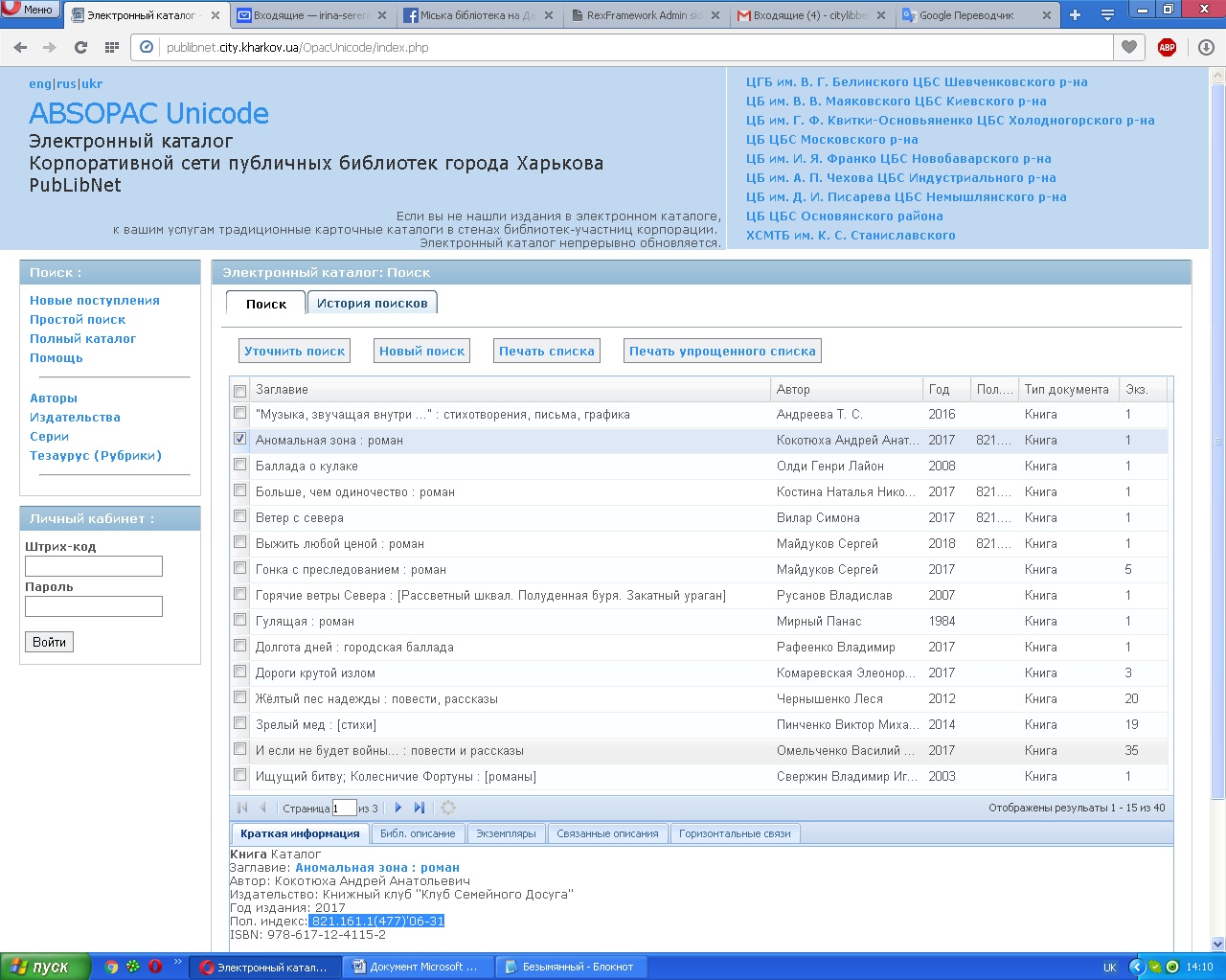Open the Speed Dial grid icon
Viewport: 1226px width, 980px height.
(x=111, y=47)
